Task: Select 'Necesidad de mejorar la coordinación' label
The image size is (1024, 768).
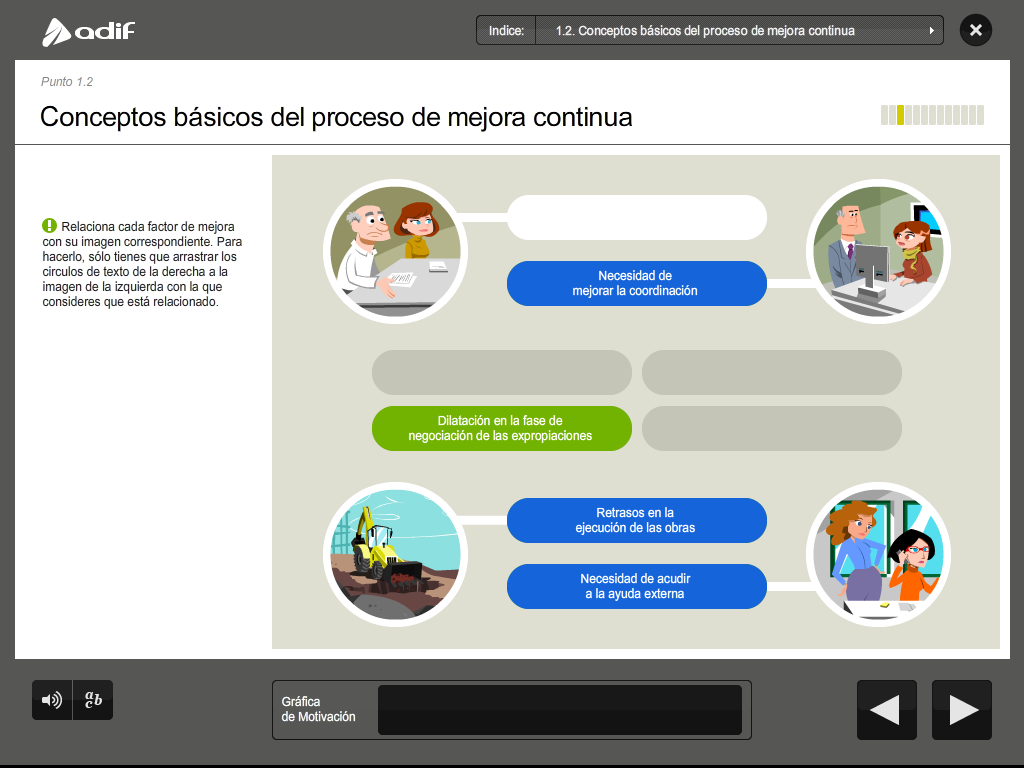Action: point(636,283)
